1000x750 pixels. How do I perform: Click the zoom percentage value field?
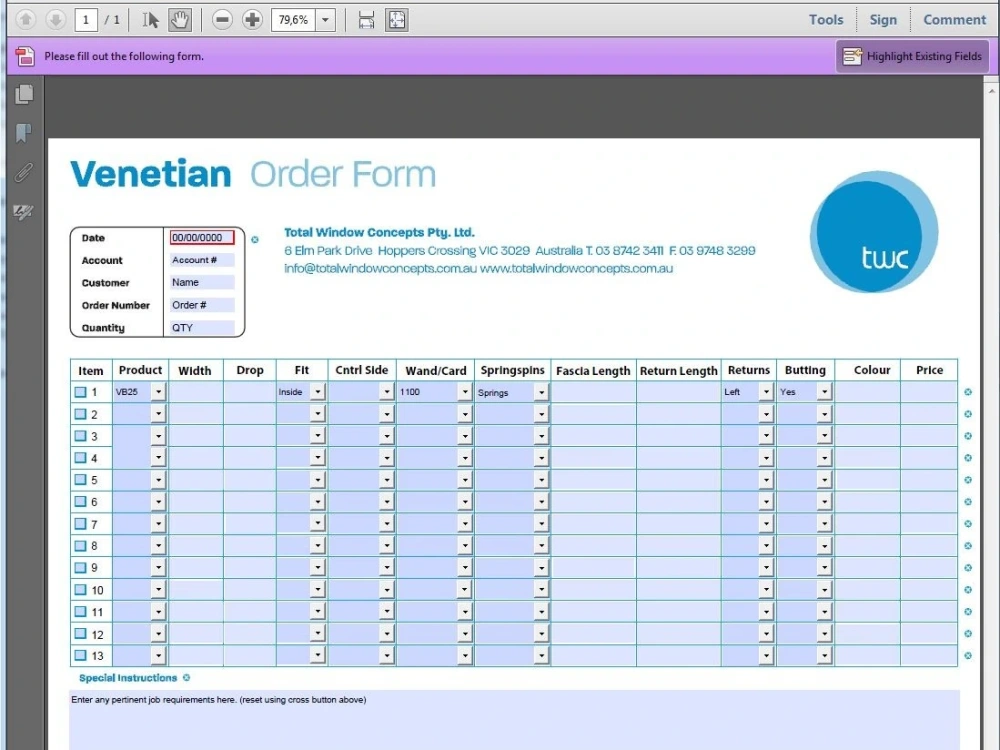tap(294, 20)
